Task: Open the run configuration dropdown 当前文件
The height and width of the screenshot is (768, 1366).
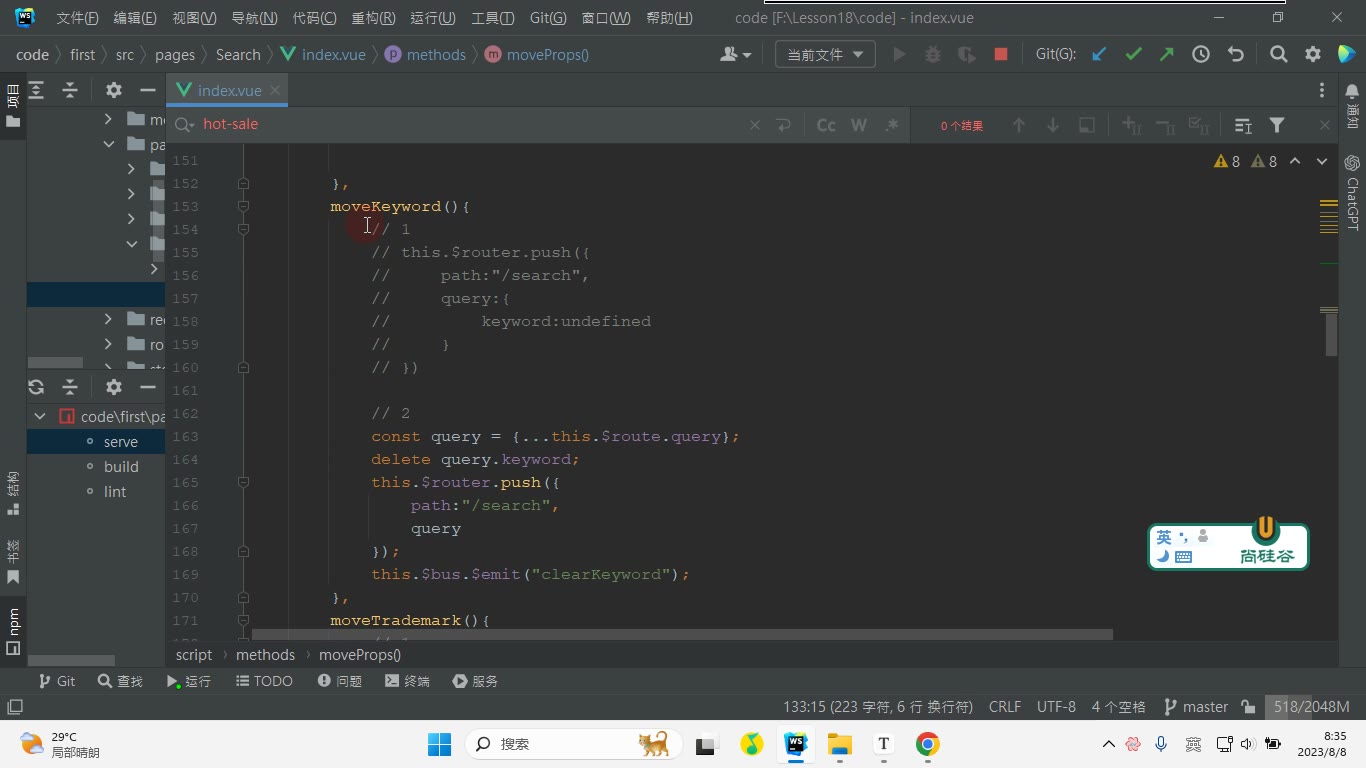Action: [x=825, y=55]
